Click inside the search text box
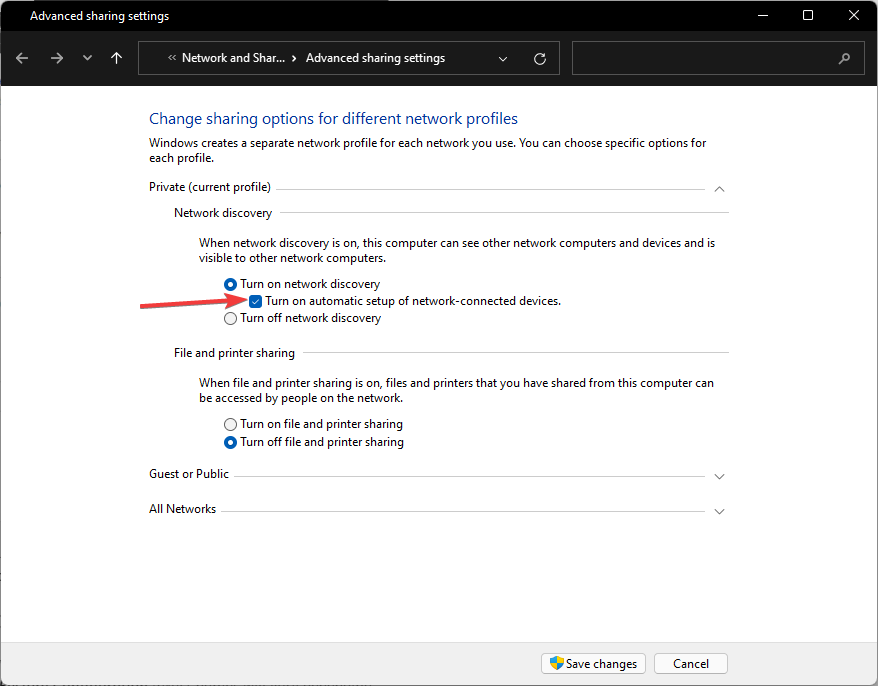The image size is (878, 686). (x=700, y=58)
